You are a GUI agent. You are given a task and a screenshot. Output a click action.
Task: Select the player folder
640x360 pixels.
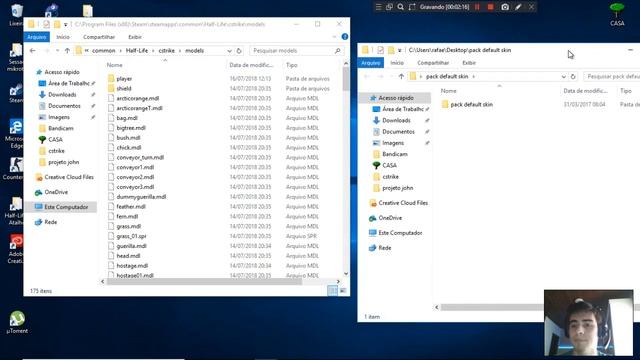click(x=124, y=79)
